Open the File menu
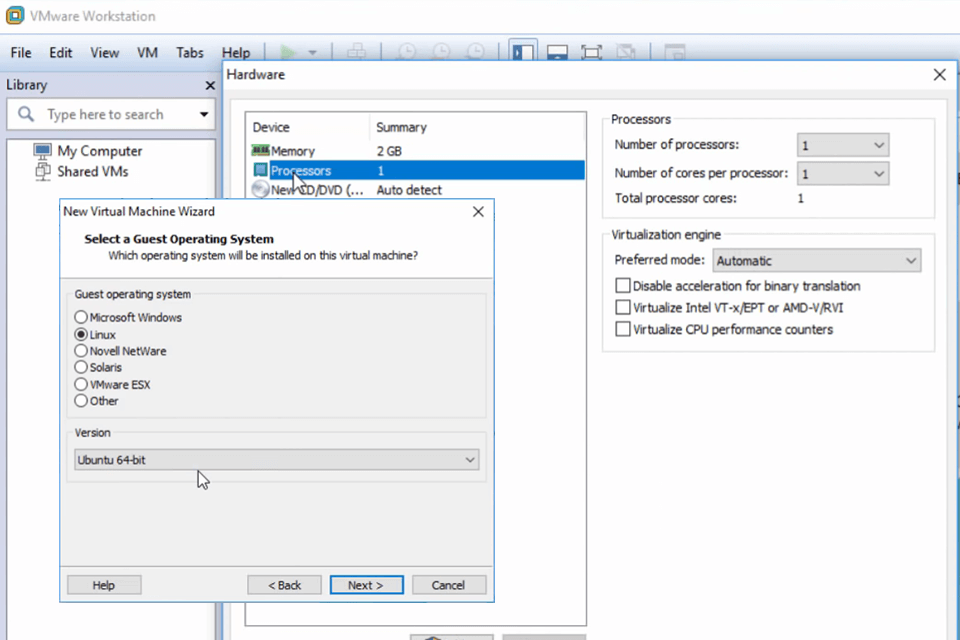Screen dimensions: 960x640 [x=21, y=53]
